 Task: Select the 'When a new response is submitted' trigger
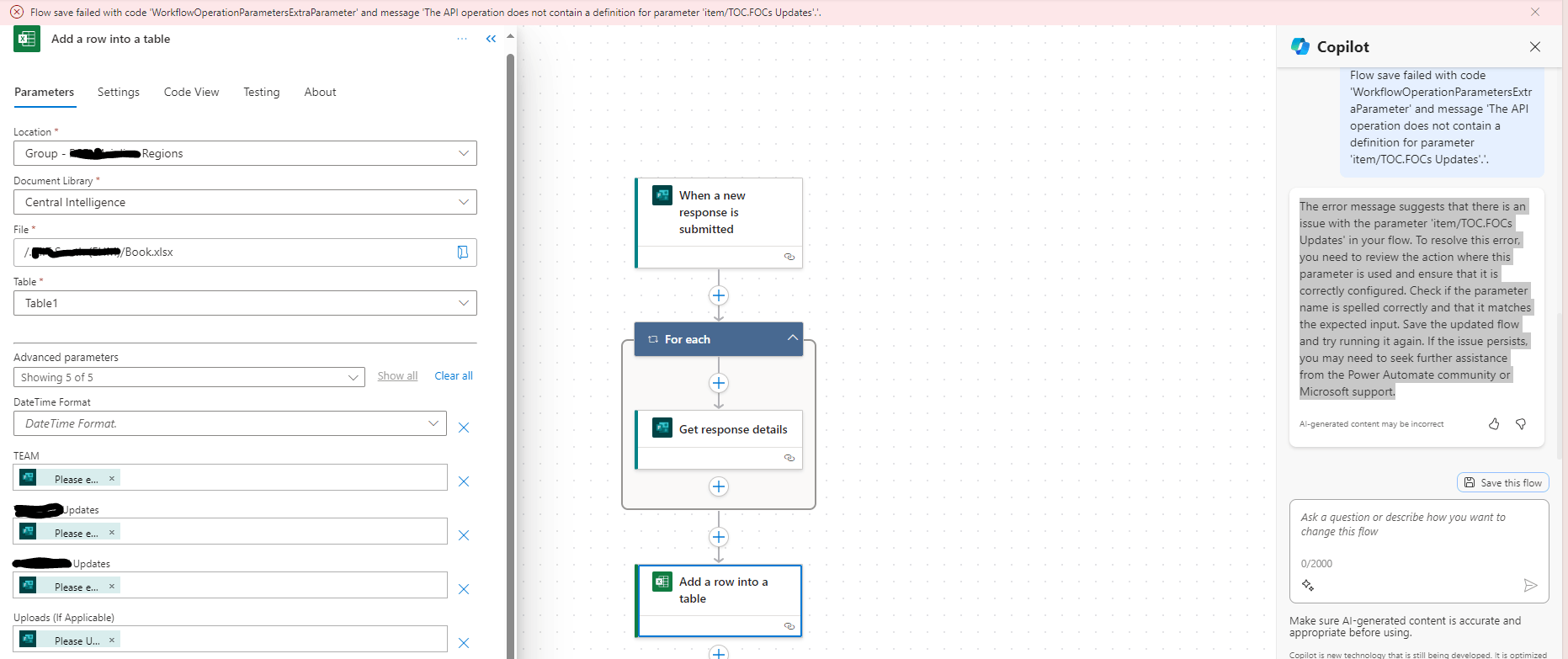pos(719,222)
